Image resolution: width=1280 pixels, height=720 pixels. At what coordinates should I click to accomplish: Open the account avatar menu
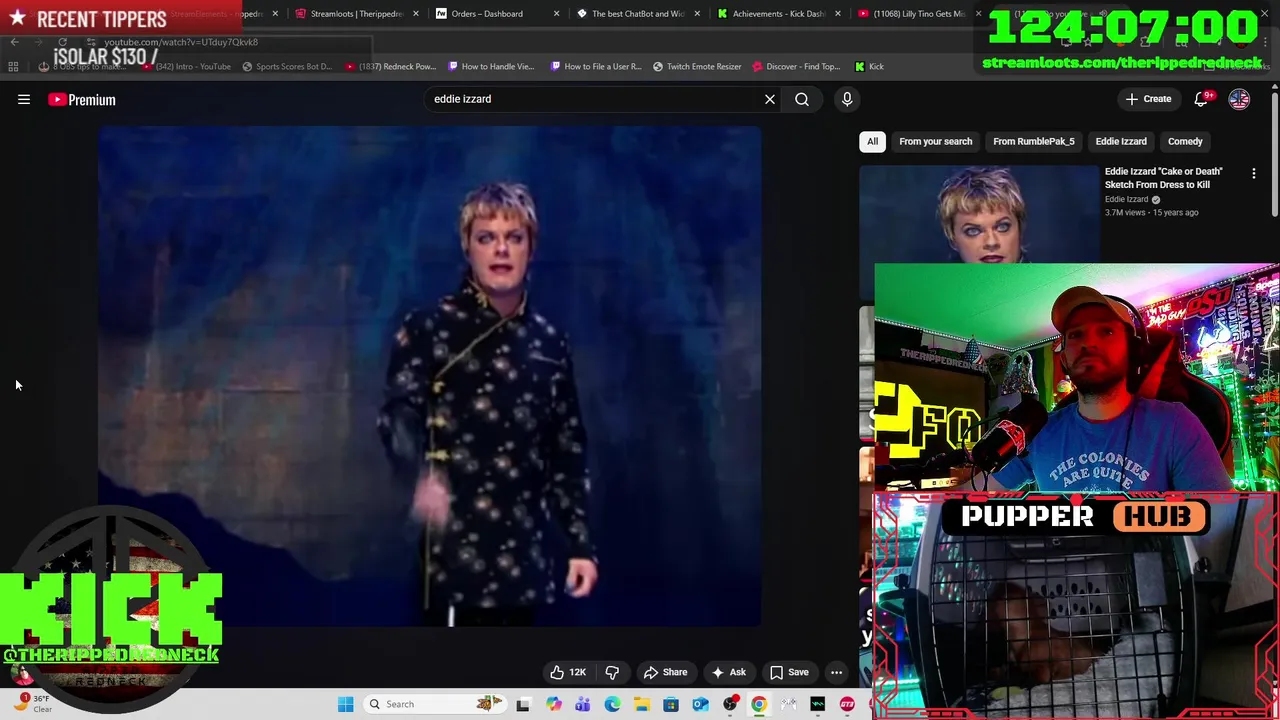[1239, 99]
